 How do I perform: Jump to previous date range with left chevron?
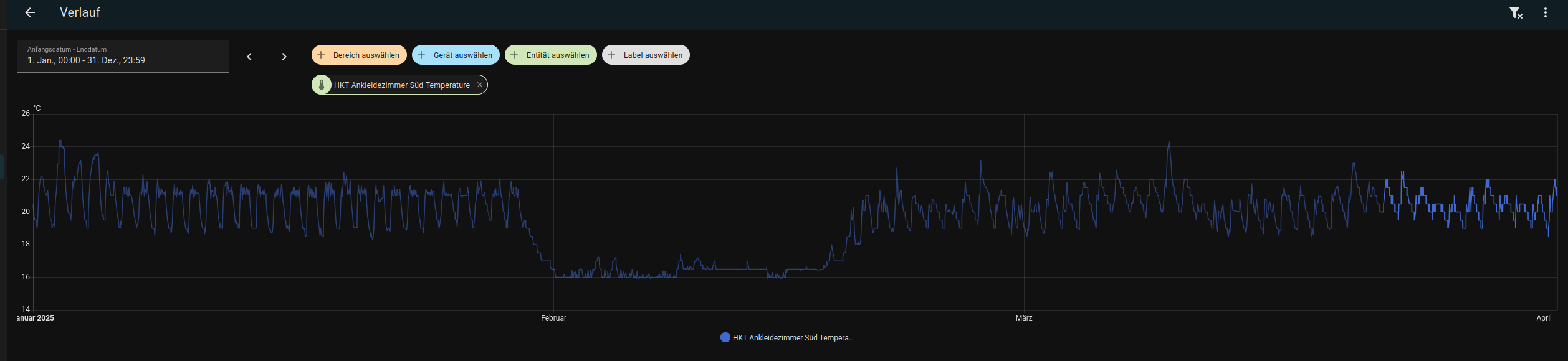(x=249, y=57)
